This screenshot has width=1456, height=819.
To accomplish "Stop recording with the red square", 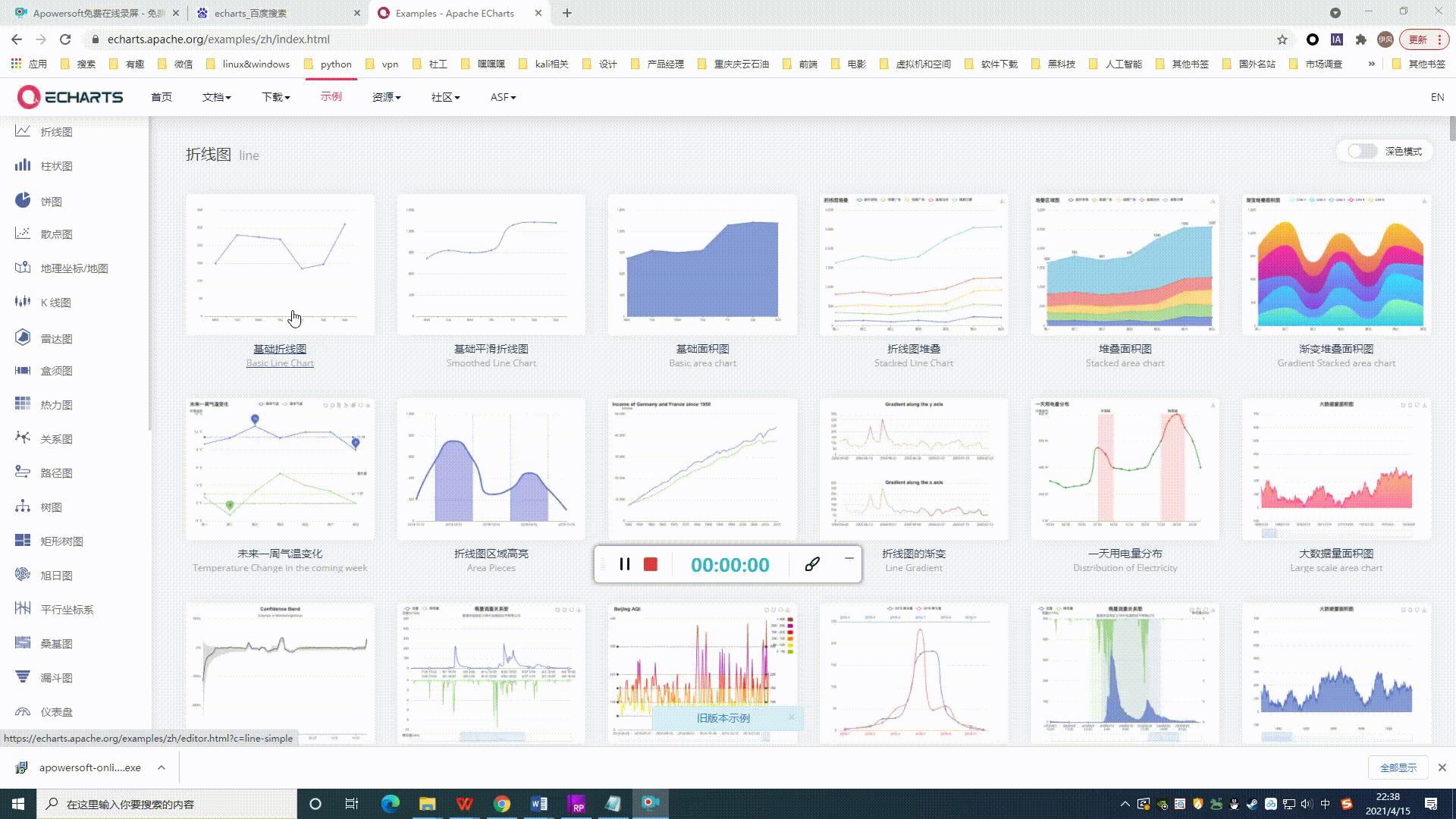I will pos(651,564).
